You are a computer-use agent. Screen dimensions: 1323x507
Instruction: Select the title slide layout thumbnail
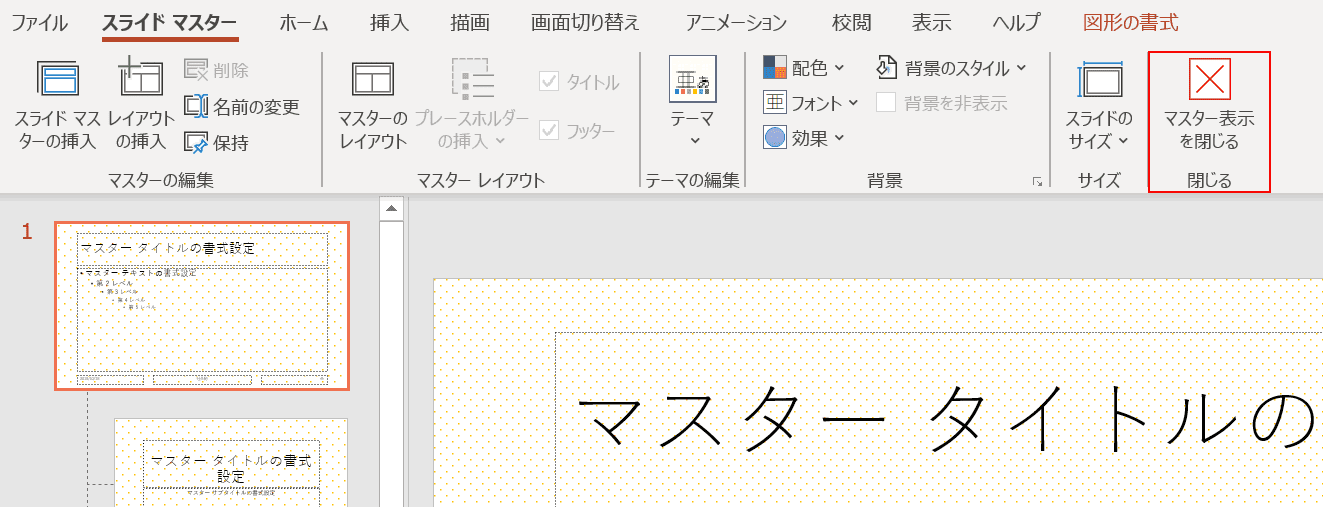231,462
